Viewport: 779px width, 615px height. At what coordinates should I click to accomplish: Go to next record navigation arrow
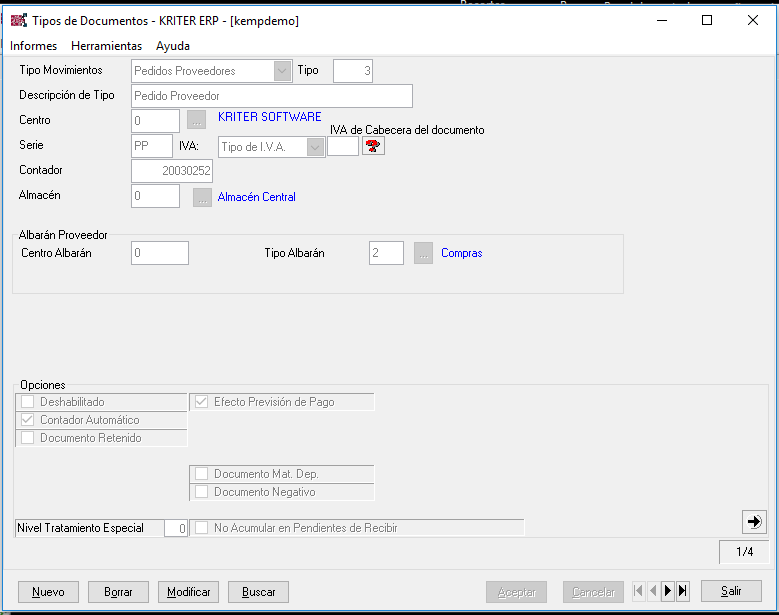tap(668, 591)
